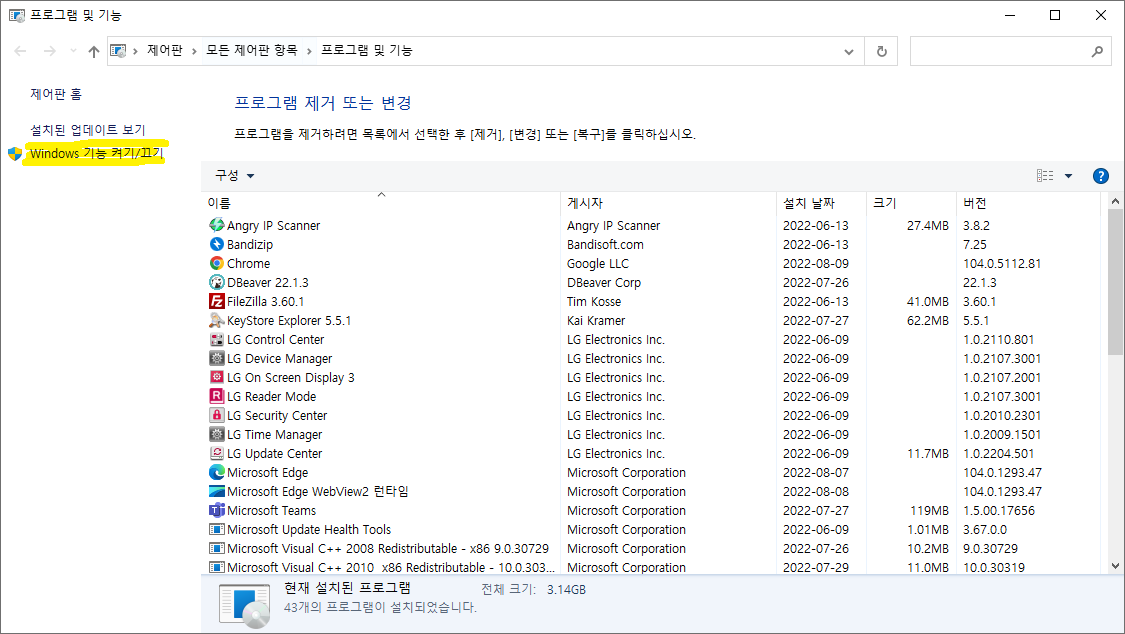Sort by the 설치 날짜 column header
Screen dimensions: 1125x634
click(x=822, y=203)
